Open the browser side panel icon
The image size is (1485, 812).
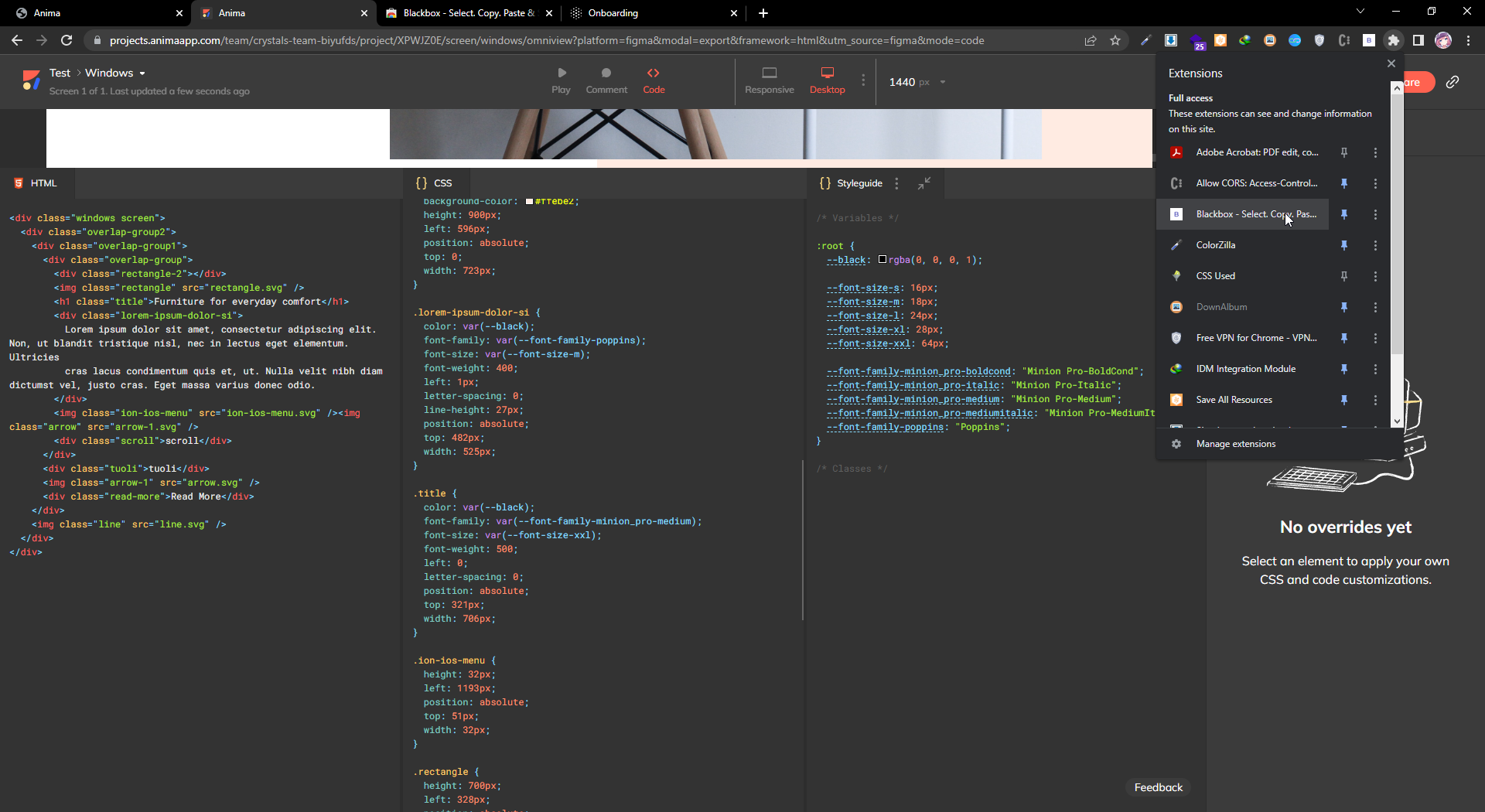click(1418, 40)
